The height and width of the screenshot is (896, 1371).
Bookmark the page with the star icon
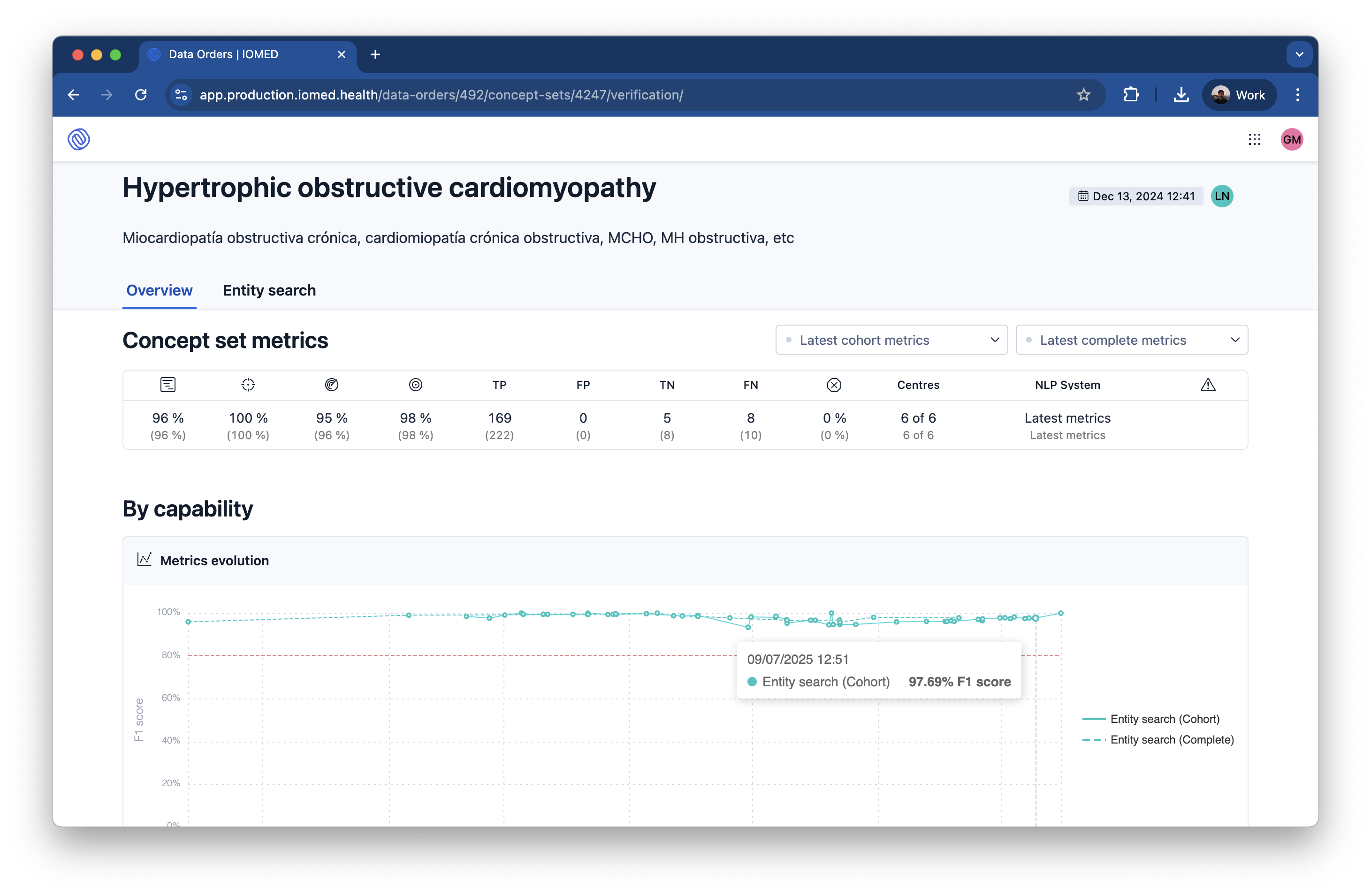point(1084,94)
